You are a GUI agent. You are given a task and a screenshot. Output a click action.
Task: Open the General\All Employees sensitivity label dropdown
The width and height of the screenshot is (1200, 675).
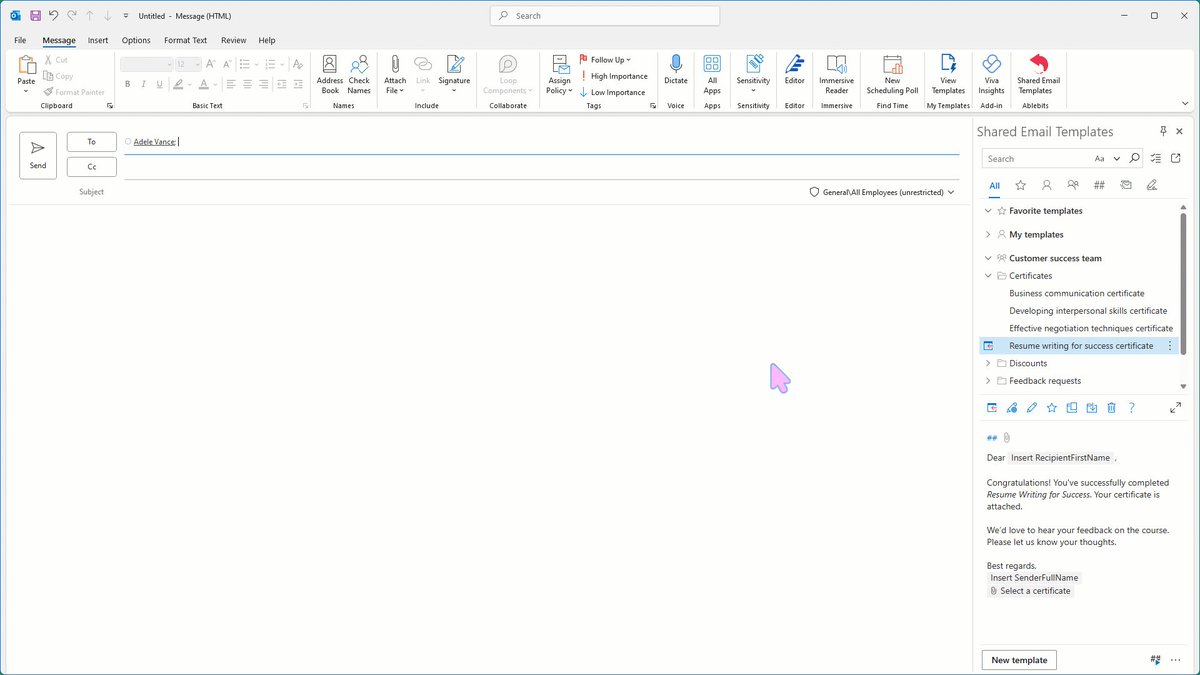tap(881, 192)
